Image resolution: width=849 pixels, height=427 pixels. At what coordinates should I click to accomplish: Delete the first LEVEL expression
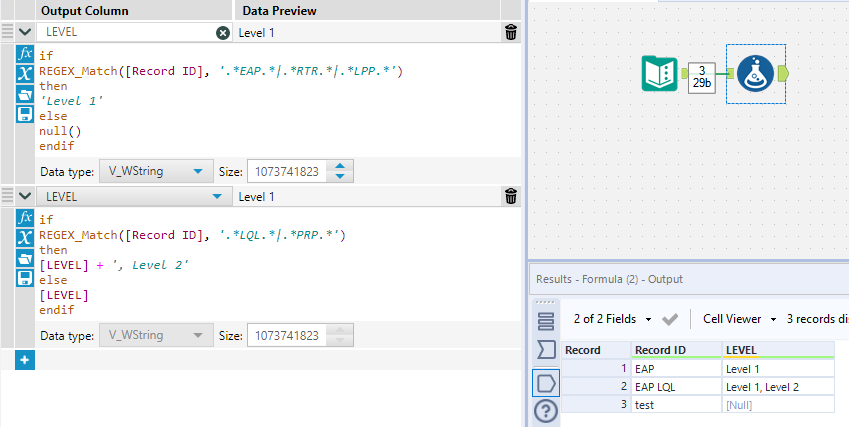[511, 32]
